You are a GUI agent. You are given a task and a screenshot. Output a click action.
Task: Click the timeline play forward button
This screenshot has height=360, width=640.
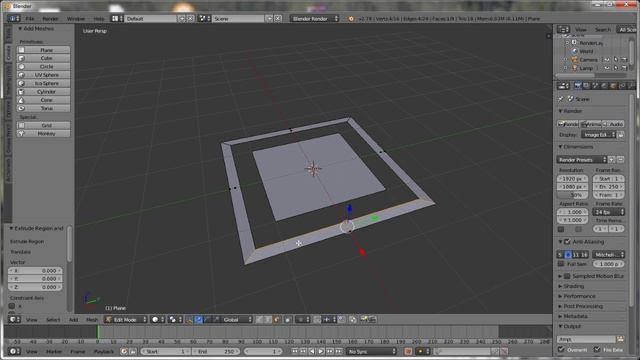click(321, 351)
